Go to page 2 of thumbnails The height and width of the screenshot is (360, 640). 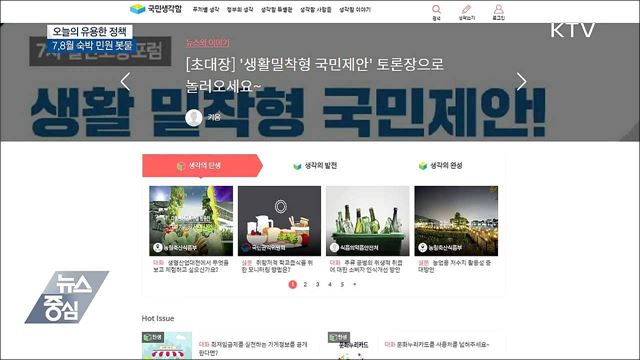tap(305, 284)
